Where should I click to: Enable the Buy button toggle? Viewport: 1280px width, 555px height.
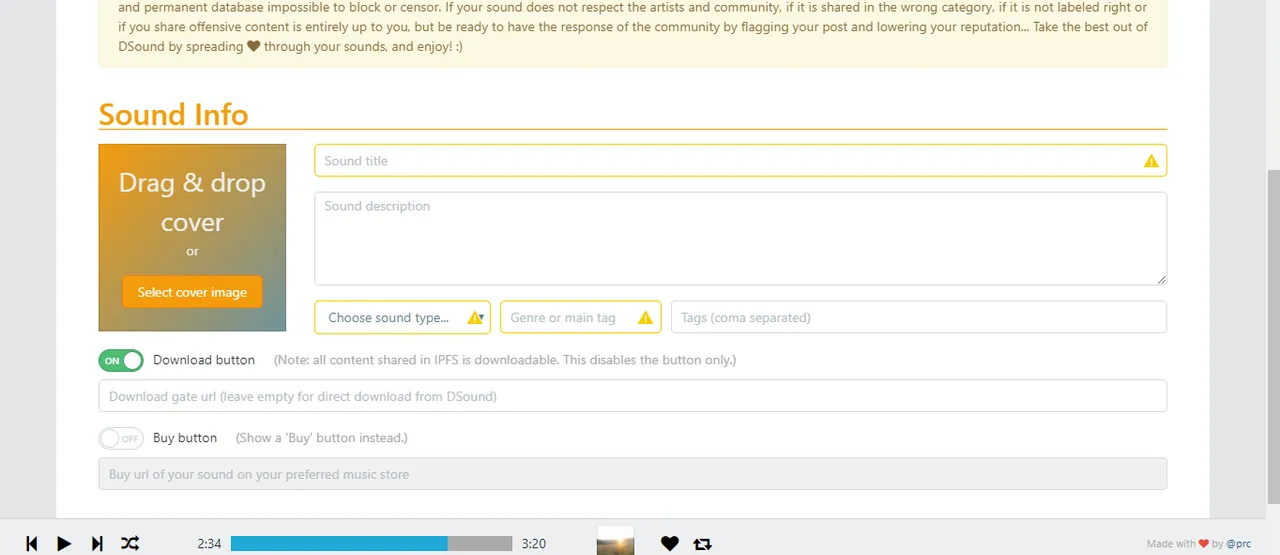pos(121,438)
